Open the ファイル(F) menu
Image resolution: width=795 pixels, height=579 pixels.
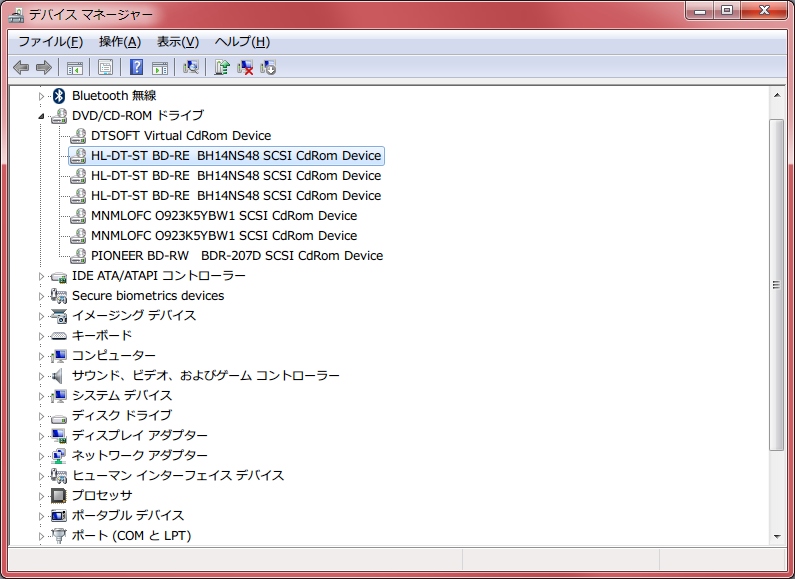[x=50, y=42]
